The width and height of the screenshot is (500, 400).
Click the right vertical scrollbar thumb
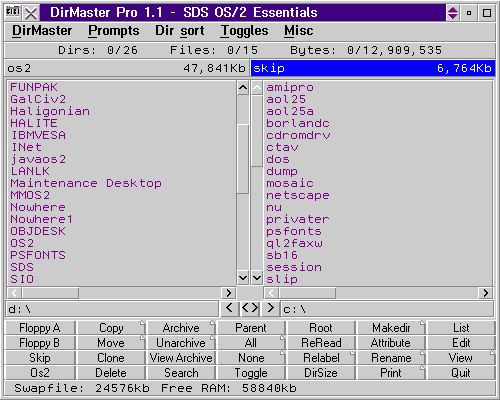[x=257, y=131]
